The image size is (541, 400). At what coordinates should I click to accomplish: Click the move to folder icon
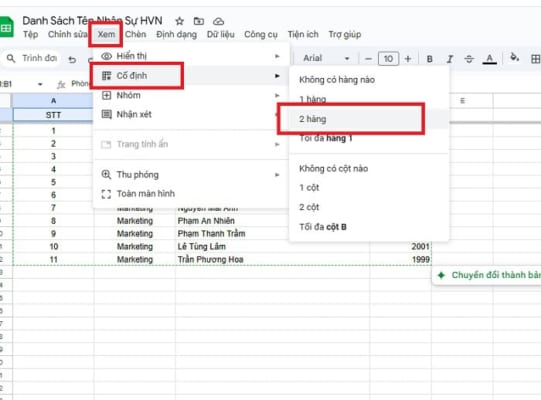(x=199, y=21)
